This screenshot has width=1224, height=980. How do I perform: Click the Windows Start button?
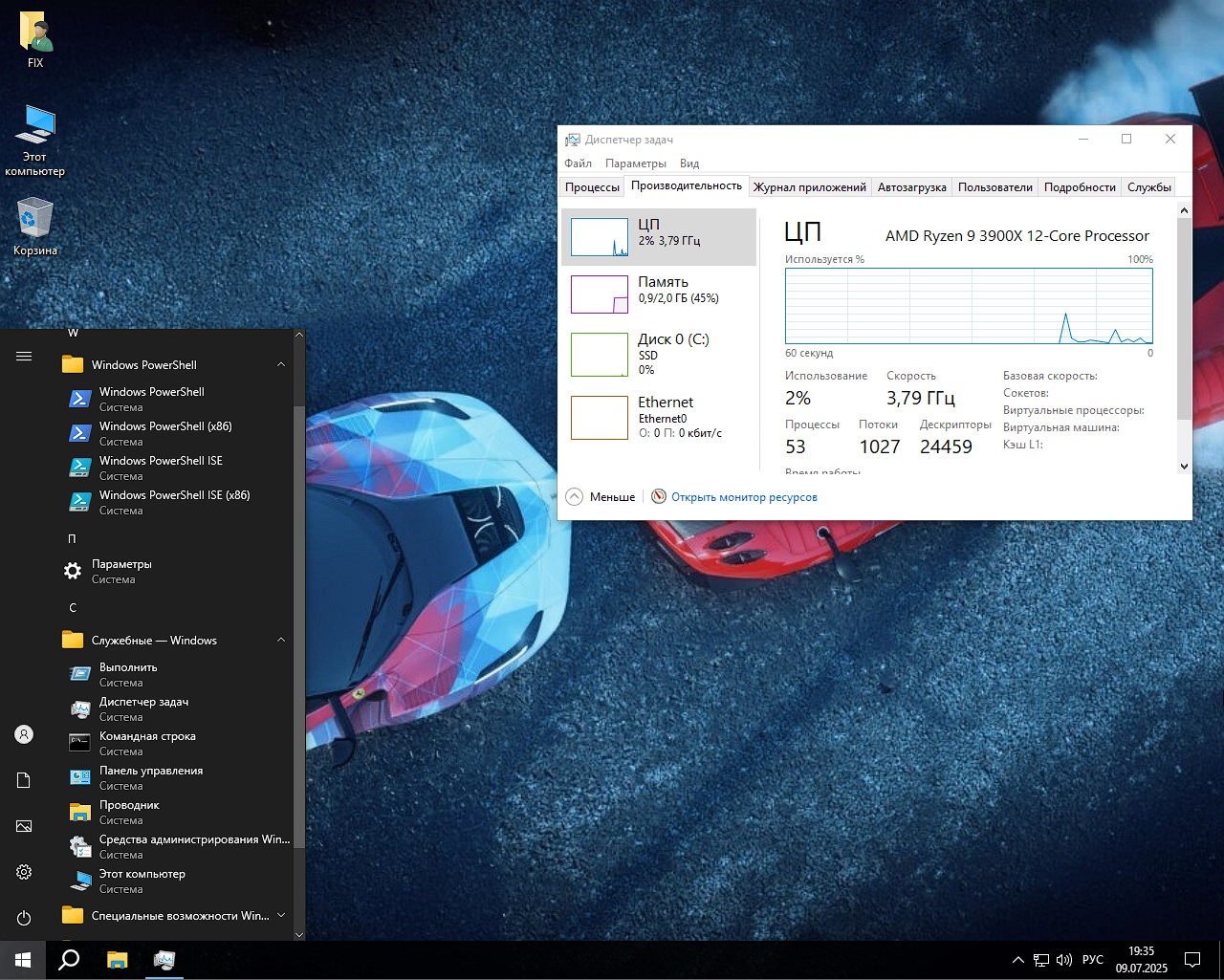click(x=23, y=960)
